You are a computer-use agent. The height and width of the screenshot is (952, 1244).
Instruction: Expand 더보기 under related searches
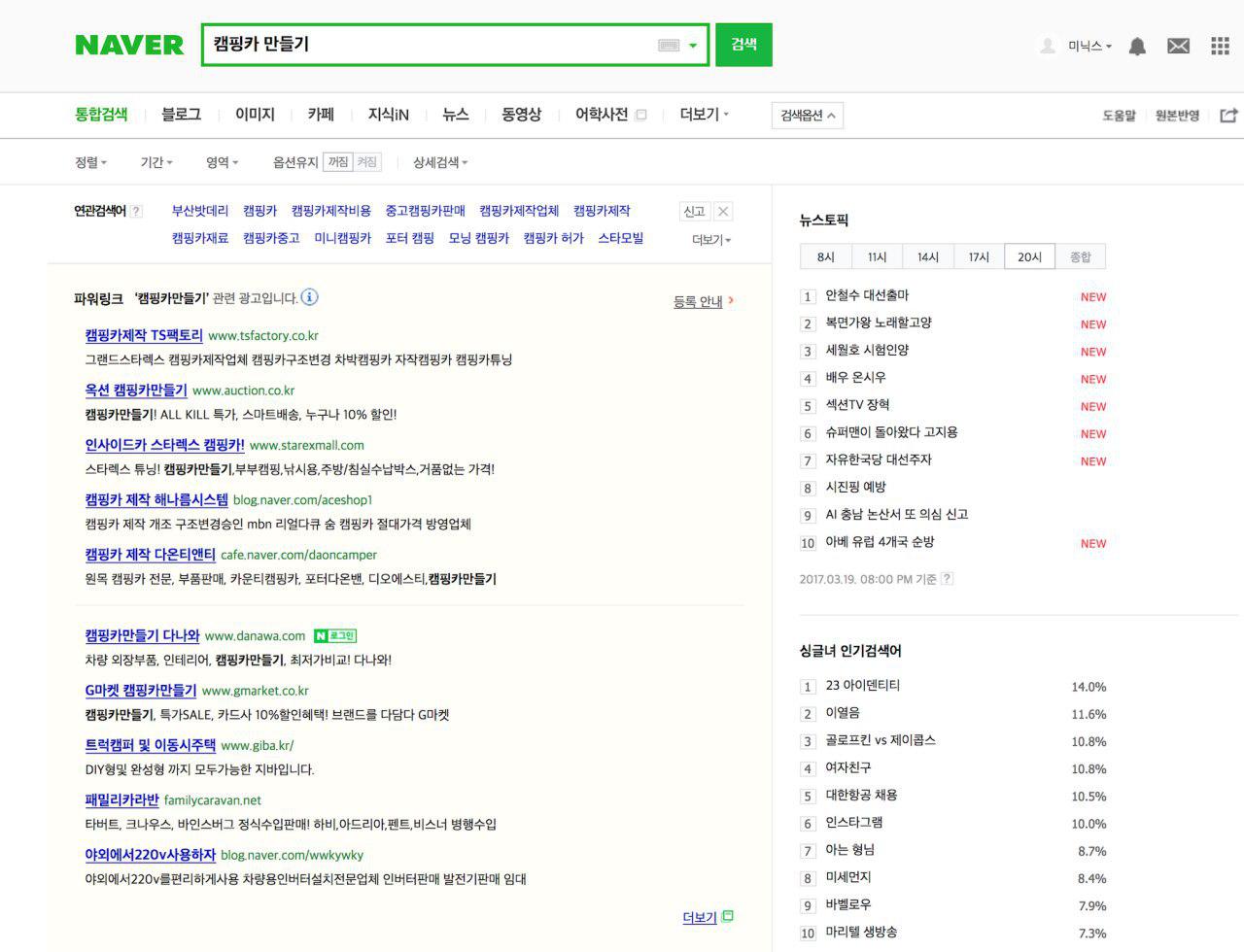pos(711,240)
